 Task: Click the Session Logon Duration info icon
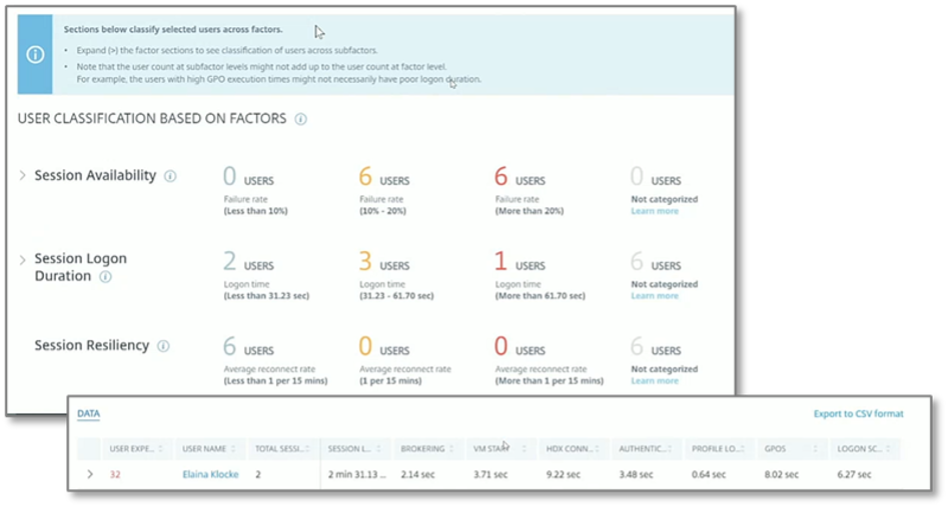coord(106,277)
